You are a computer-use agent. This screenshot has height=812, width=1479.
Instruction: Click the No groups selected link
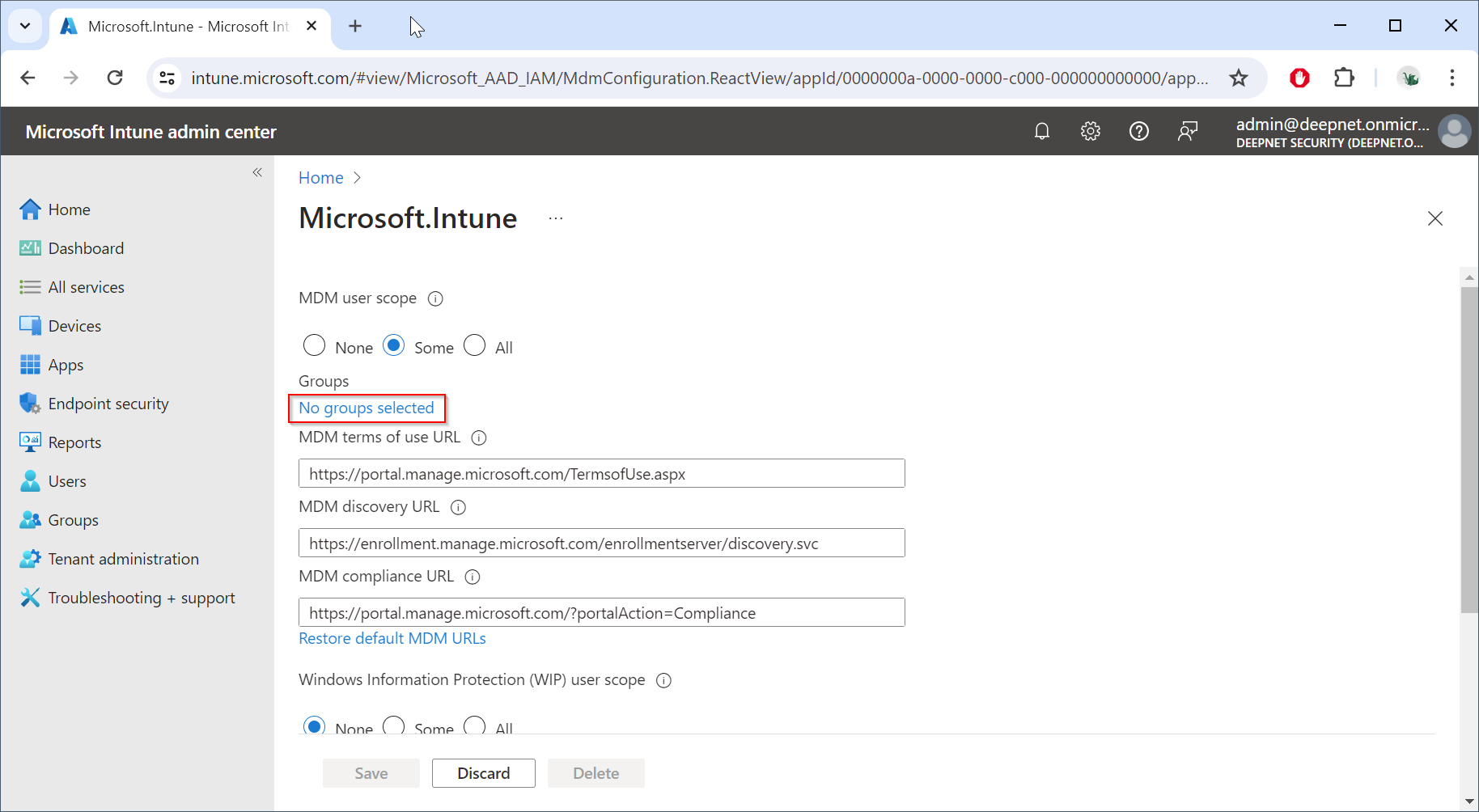point(367,408)
